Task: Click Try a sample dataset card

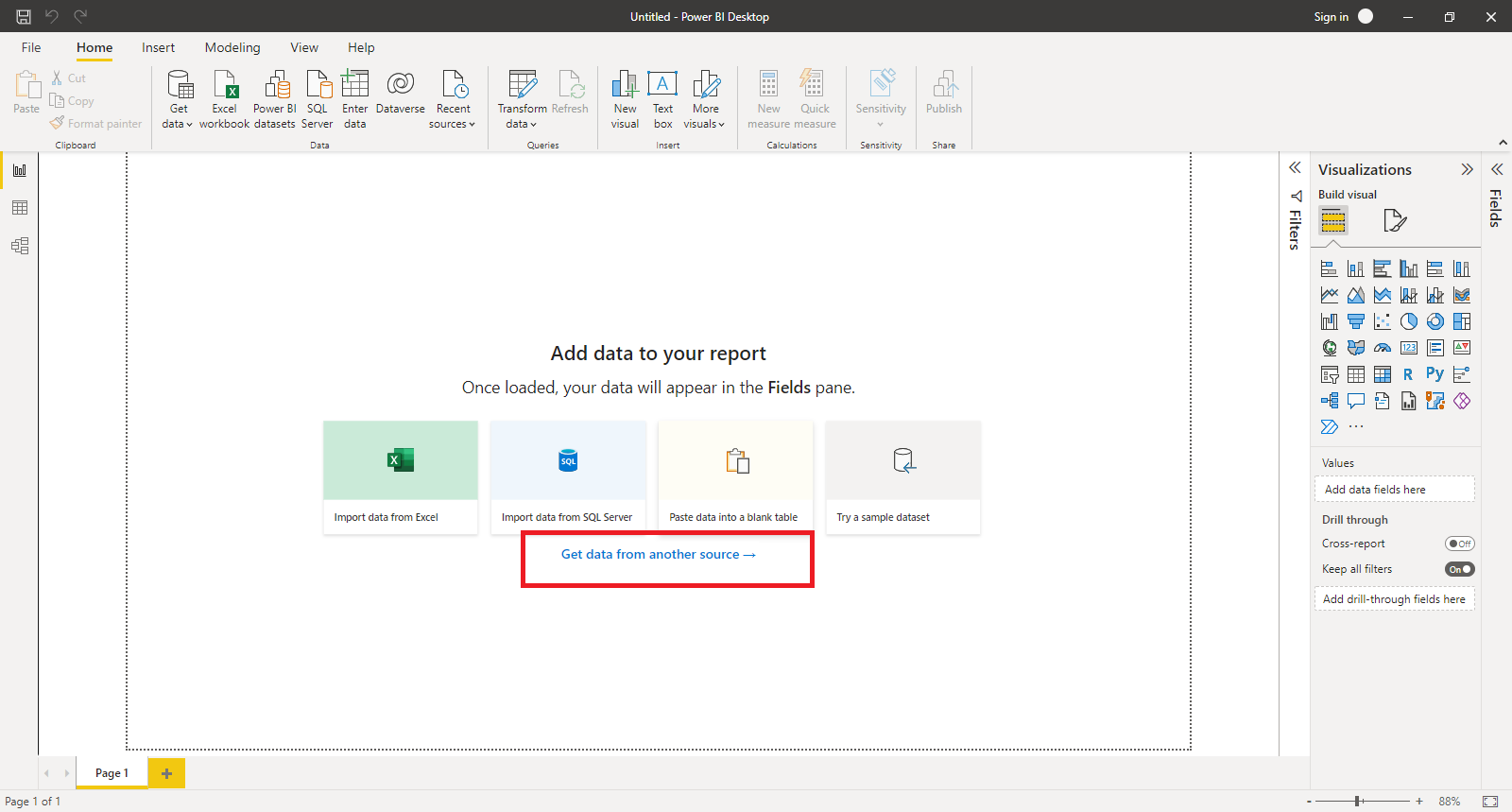Action: pyautogui.click(x=902, y=477)
